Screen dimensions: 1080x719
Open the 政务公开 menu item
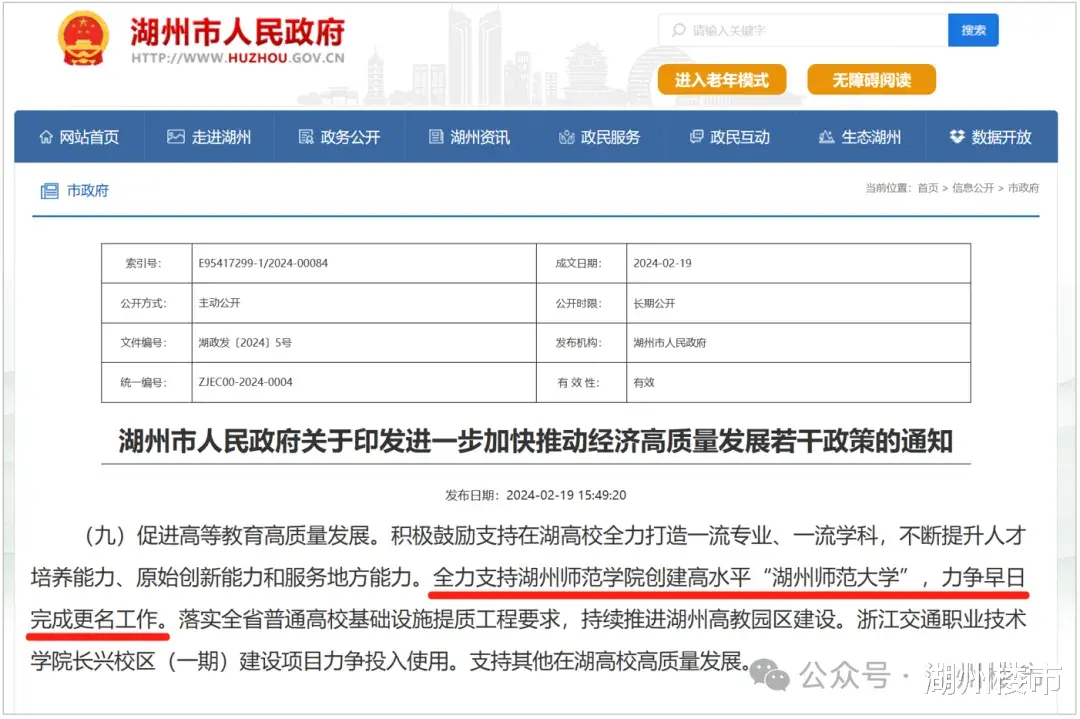click(x=340, y=137)
